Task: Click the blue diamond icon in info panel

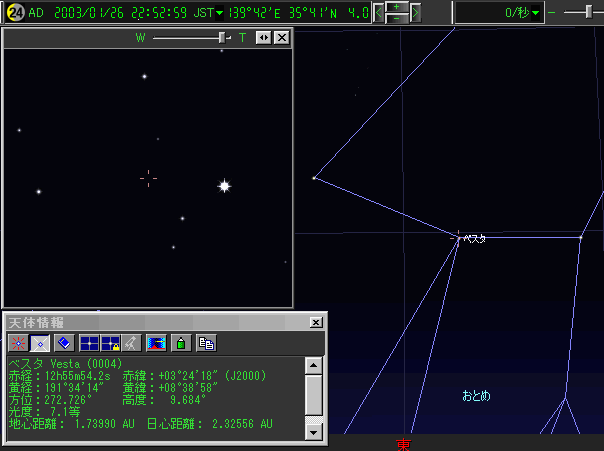Action: (62, 342)
